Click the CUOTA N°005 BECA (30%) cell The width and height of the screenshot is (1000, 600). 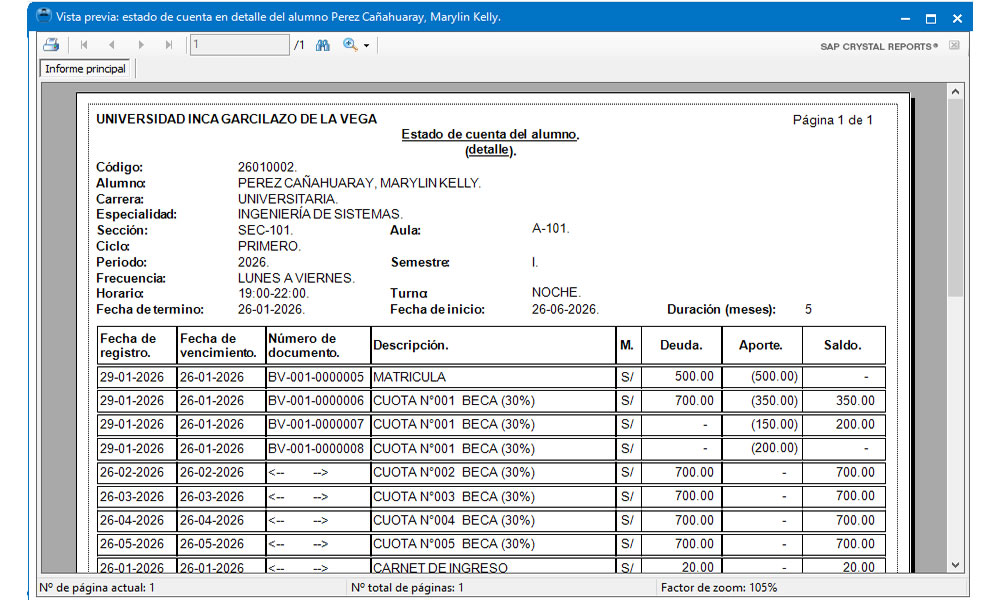493,544
